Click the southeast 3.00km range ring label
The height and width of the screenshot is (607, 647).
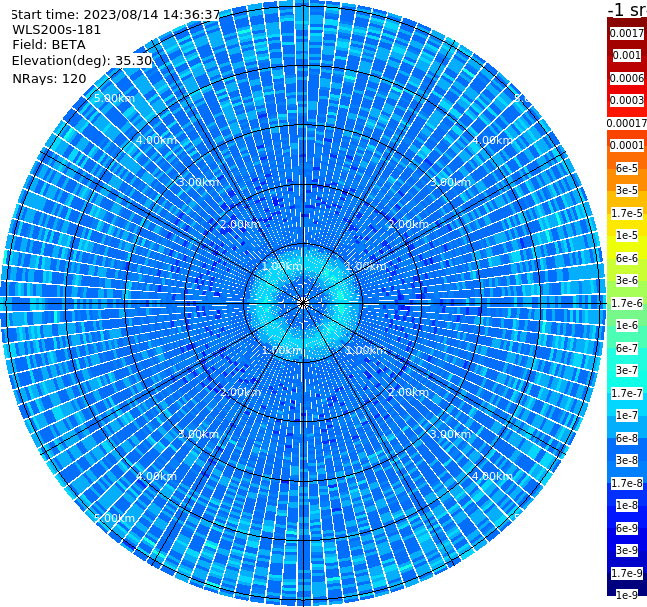(x=450, y=435)
